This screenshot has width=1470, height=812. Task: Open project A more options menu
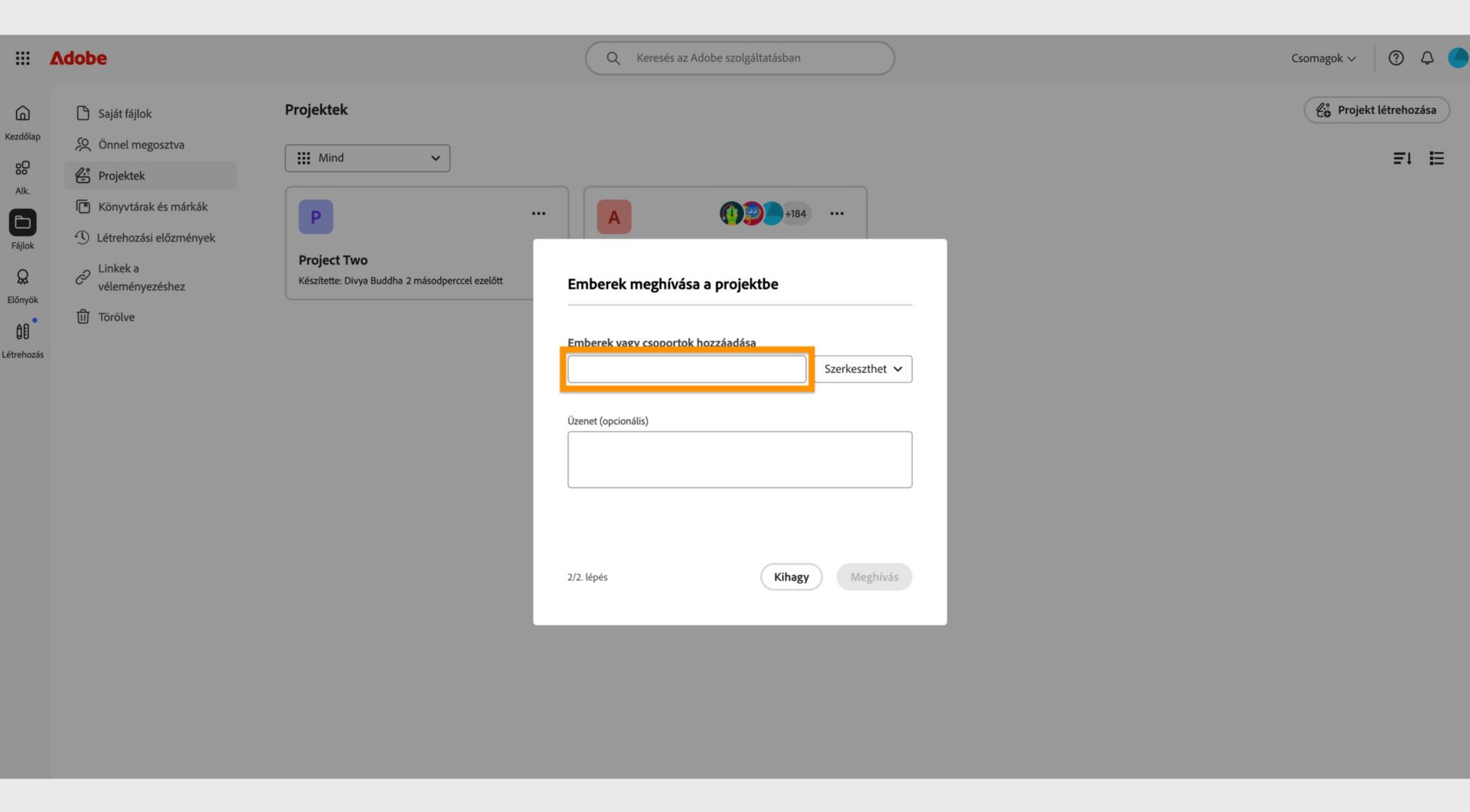(x=837, y=214)
